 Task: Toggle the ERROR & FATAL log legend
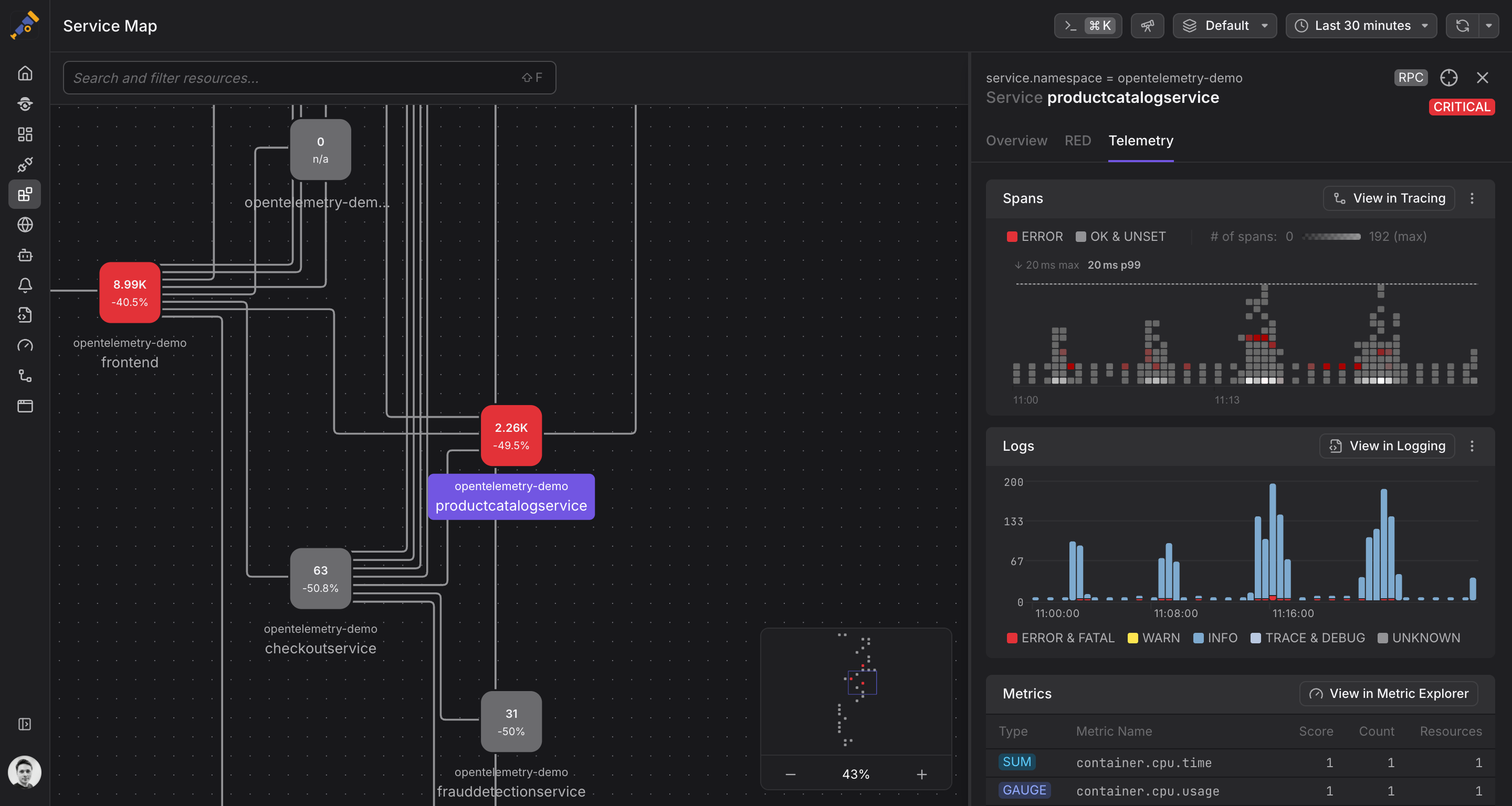1060,638
